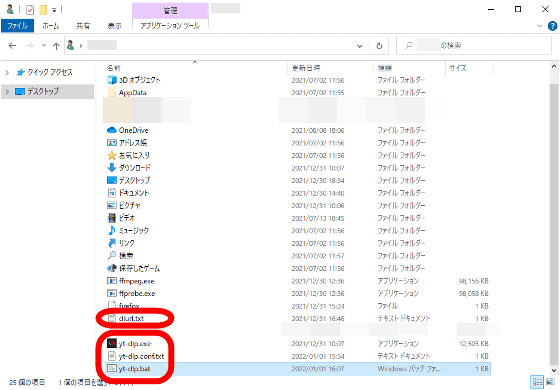The image size is (560, 390).
Task: Open the OneDrive cloud icon
Action: 112,130
